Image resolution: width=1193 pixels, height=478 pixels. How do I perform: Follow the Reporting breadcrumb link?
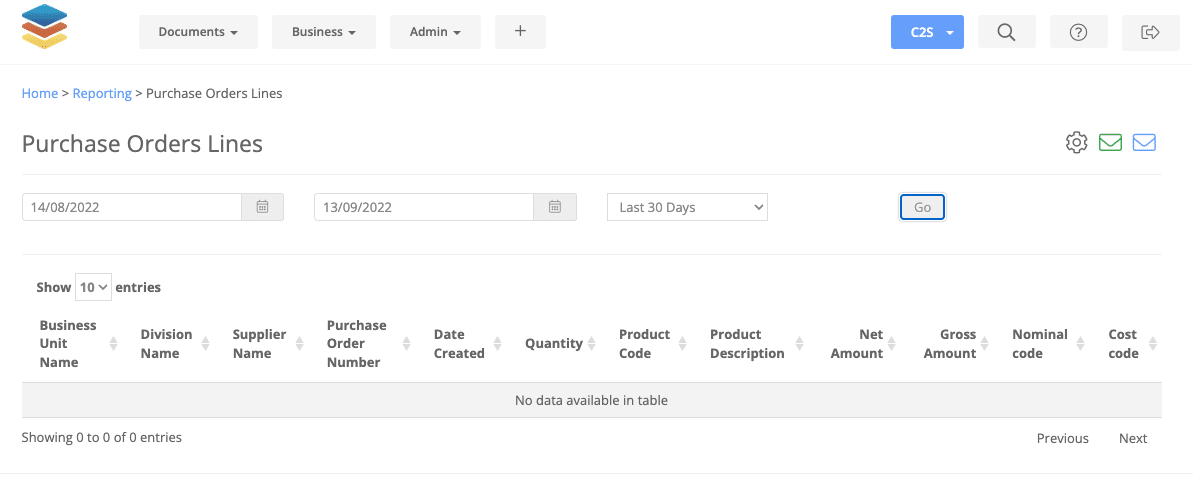pyautogui.click(x=102, y=94)
